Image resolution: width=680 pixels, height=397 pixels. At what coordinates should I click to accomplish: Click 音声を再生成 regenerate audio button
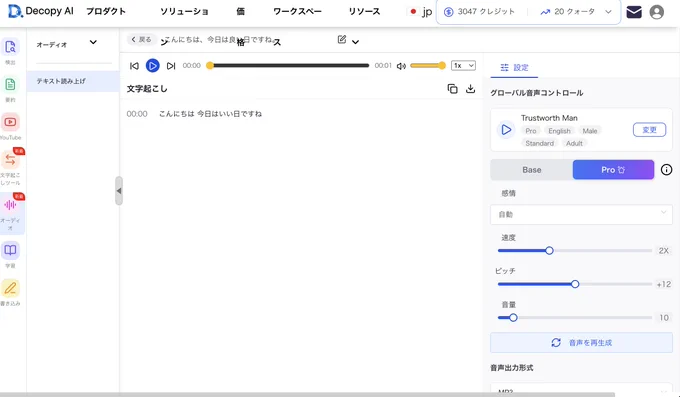[581, 343]
